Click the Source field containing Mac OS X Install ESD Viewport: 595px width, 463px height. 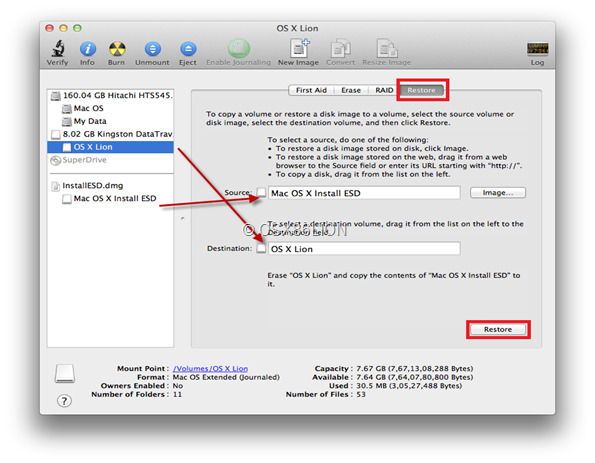click(364, 193)
